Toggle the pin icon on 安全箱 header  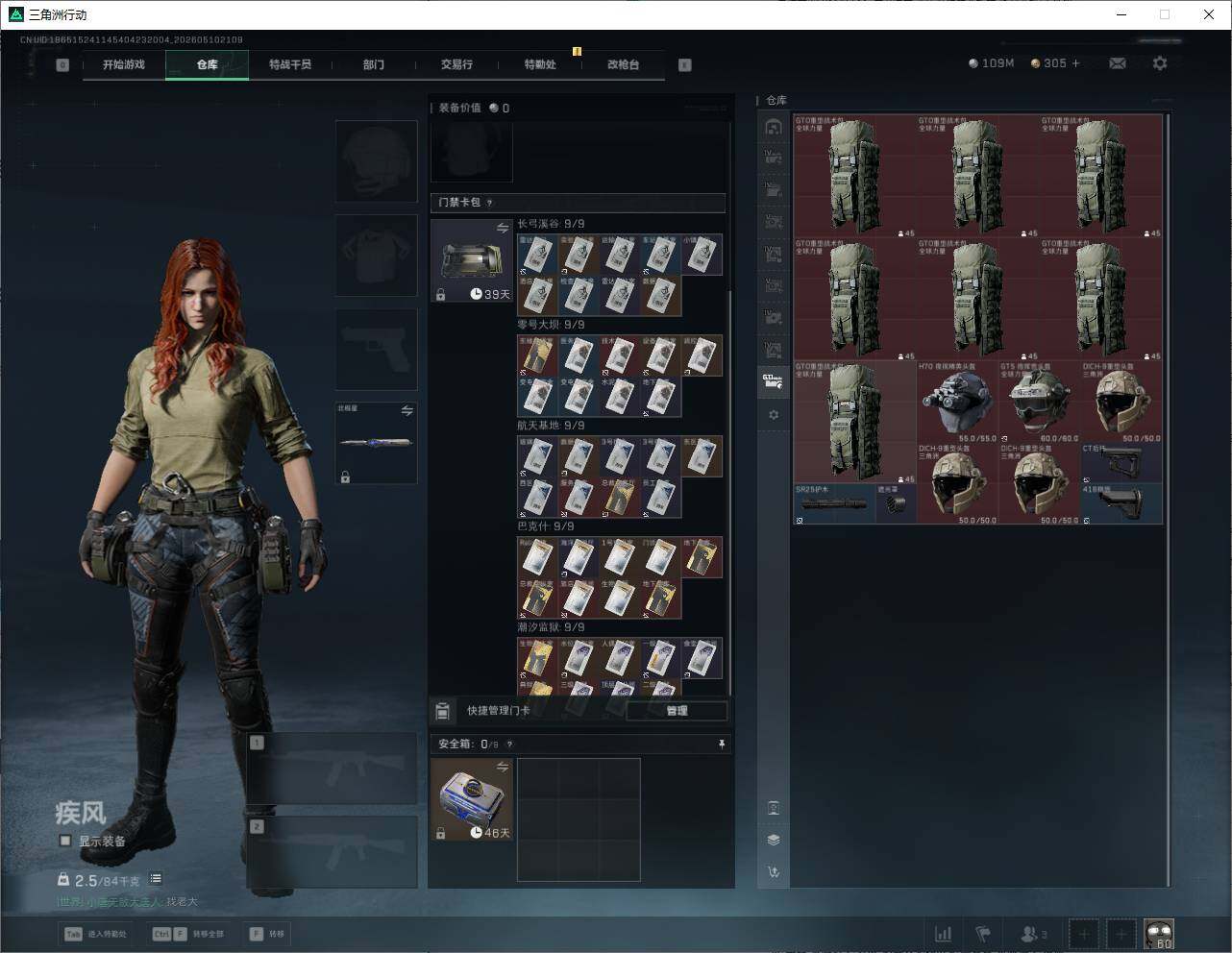click(x=722, y=745)
